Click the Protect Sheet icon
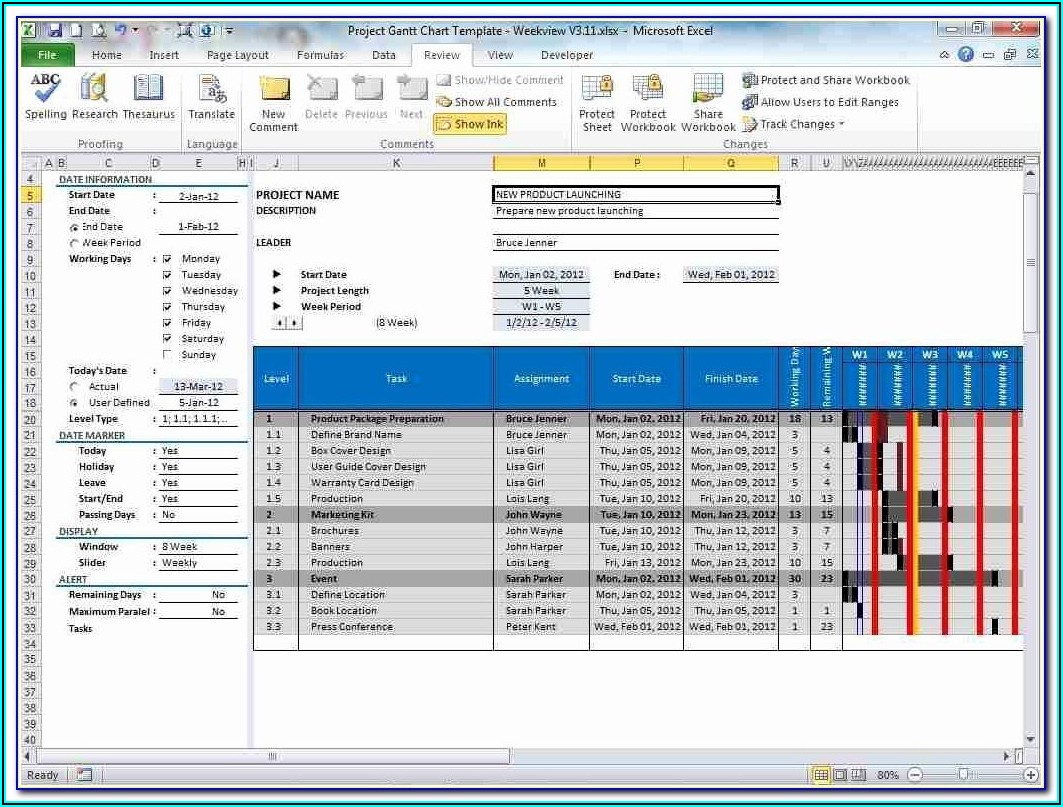Image resolution: width=1063 pixels, height=807 pixels. [x=597, y=102]
